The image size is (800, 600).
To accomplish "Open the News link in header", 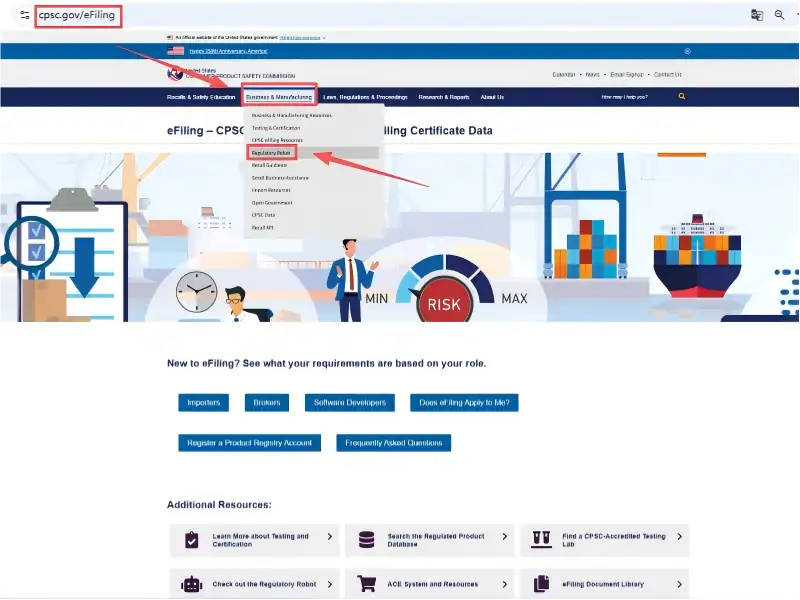I will click(592, 74).
